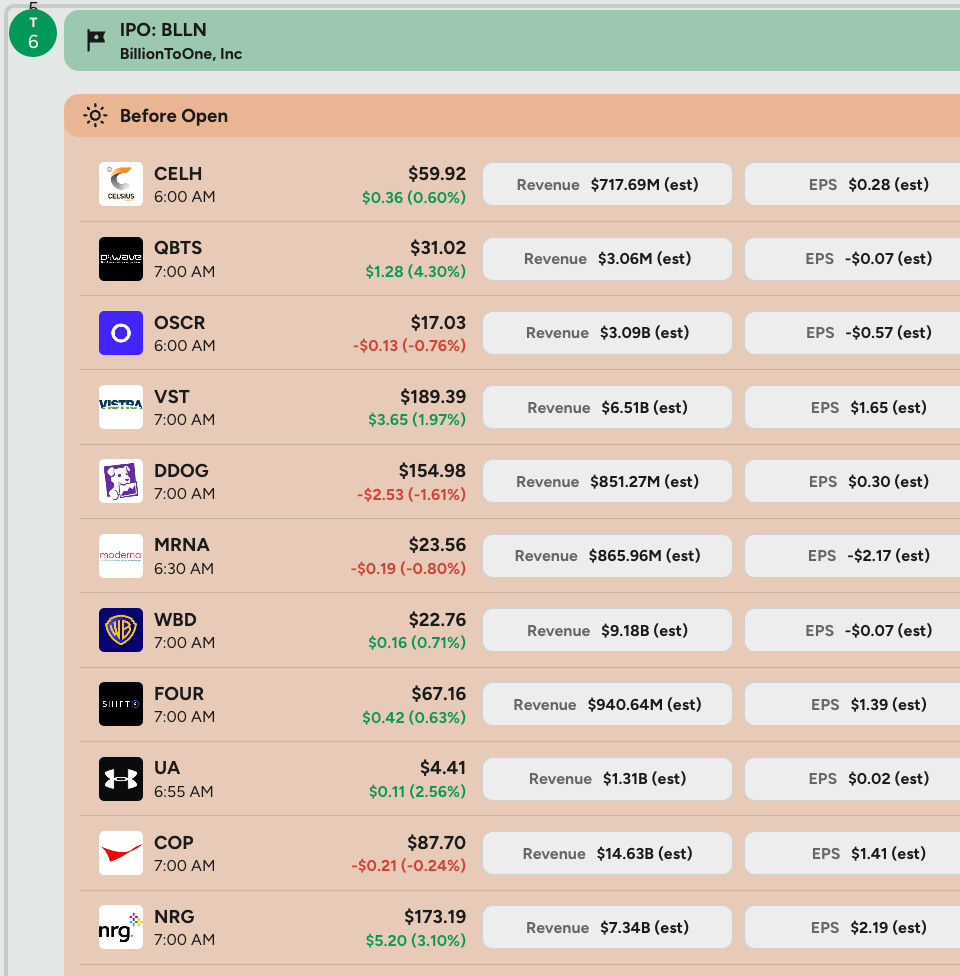Collapse the Before Open section header
960x976 pixels.
pos(512,116)
